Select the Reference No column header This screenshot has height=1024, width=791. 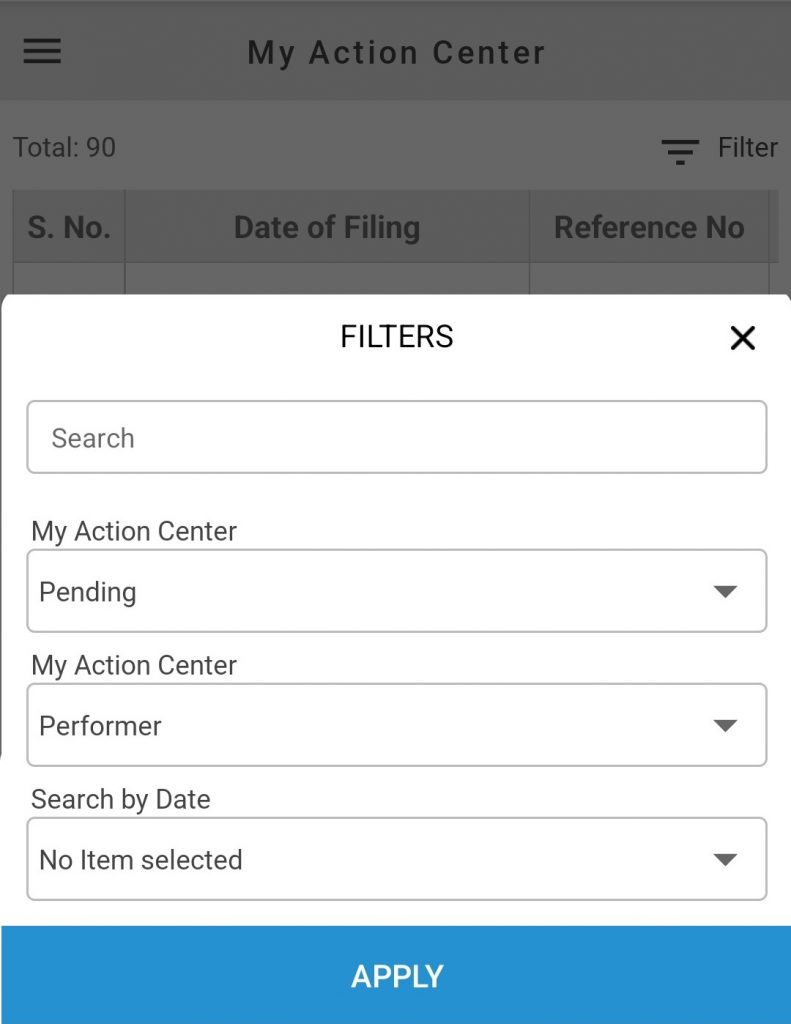pyautogui.click(x=649, y=227)
